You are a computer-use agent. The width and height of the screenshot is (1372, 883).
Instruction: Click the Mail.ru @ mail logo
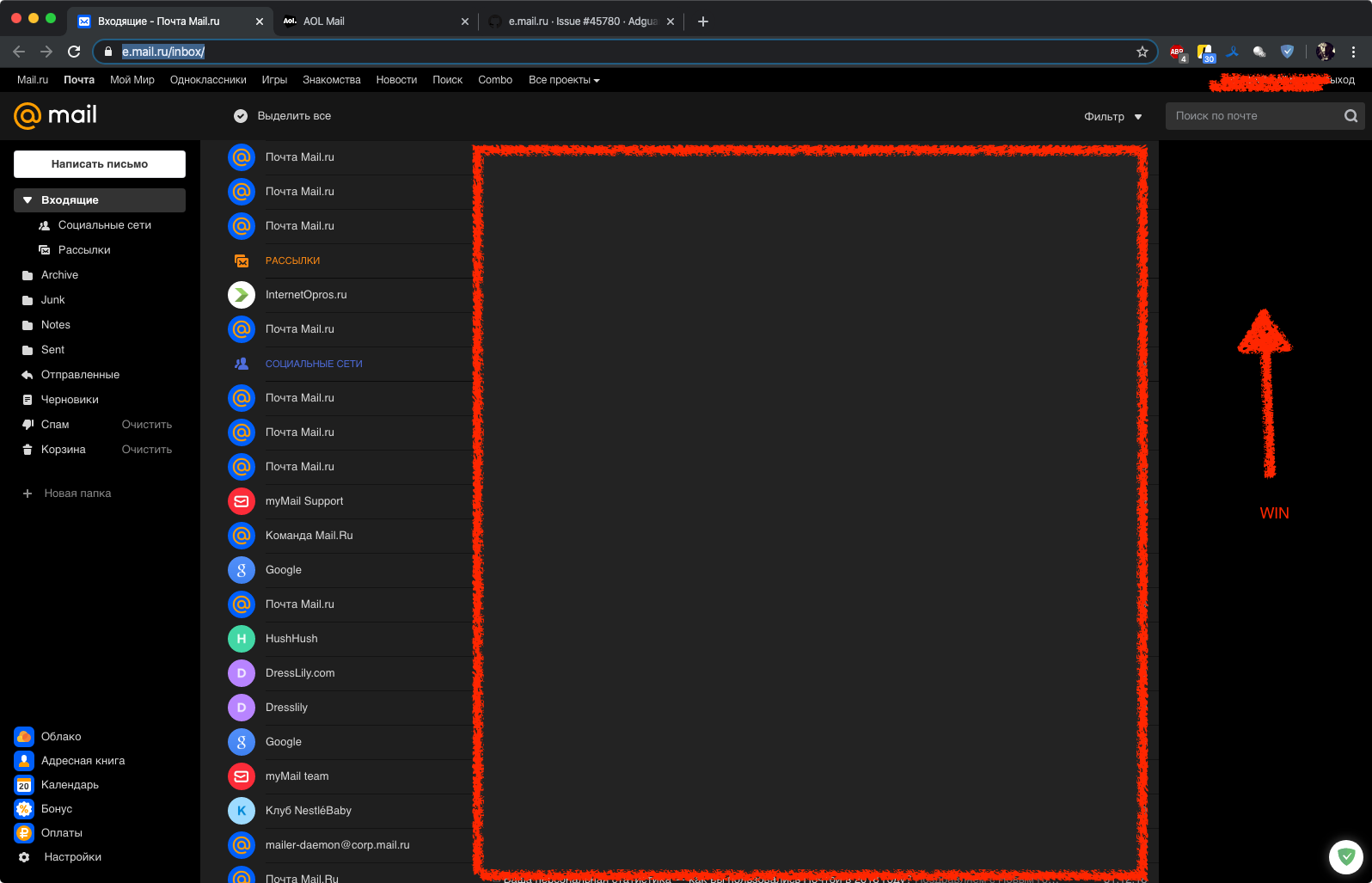[x=55, y=115]
